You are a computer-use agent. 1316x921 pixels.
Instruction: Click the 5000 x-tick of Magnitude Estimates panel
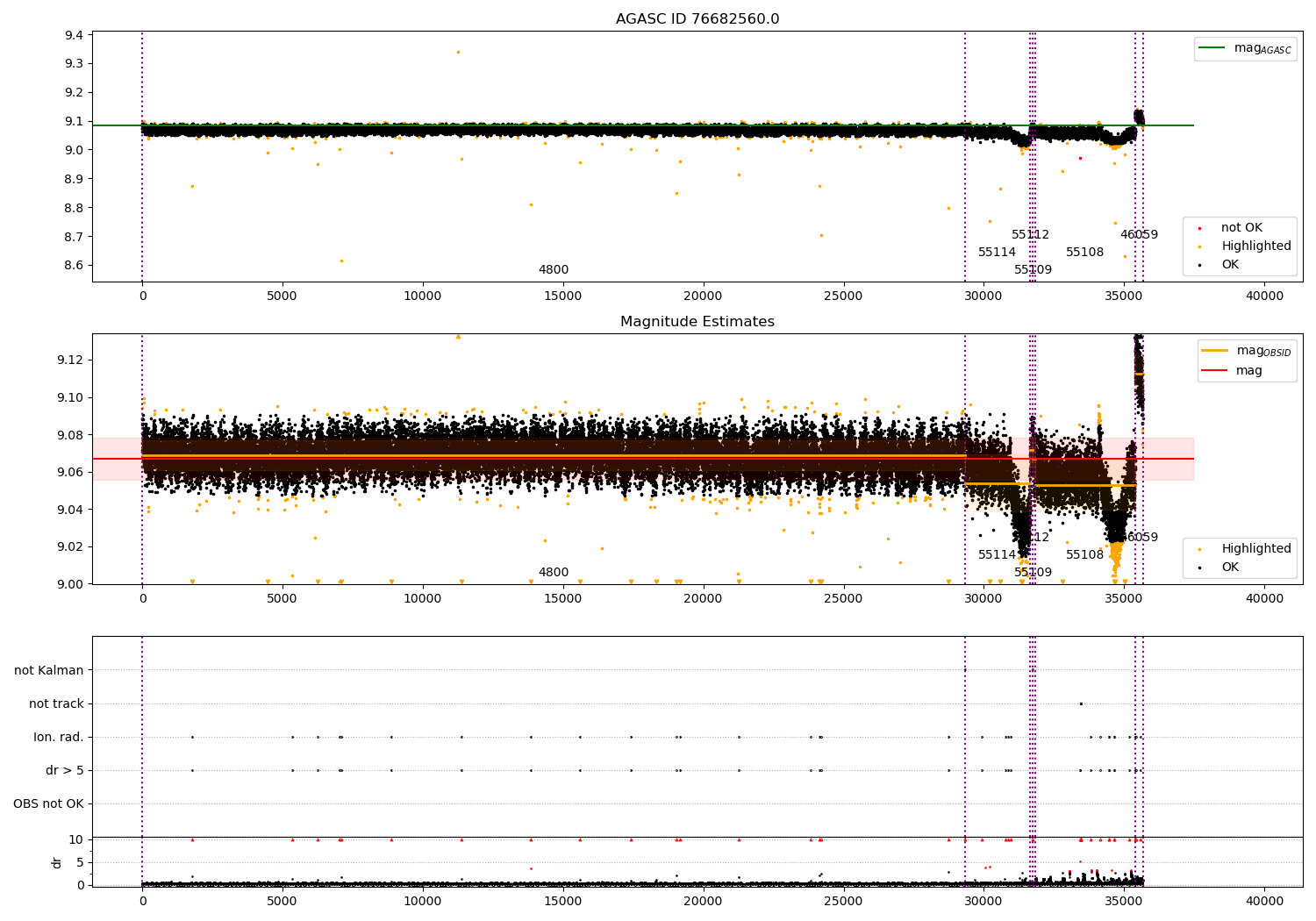click(x=283, y=599)
